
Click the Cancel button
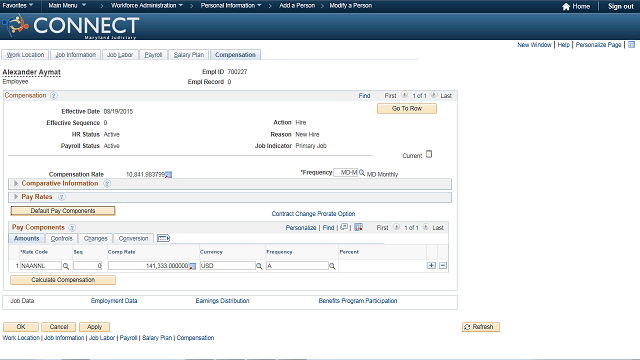[59, 327]
